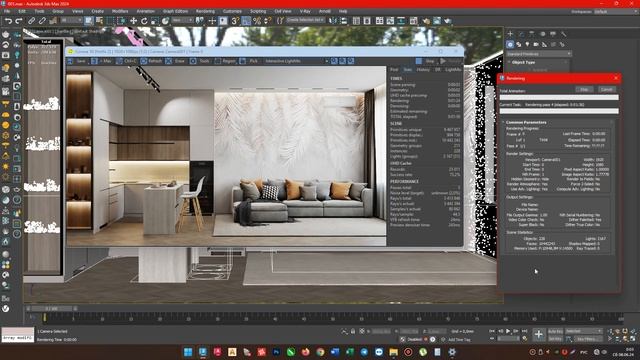Select the Shapes category button
Image resolution: width=640 pixels, height=360 pixels.
[519, 44]
